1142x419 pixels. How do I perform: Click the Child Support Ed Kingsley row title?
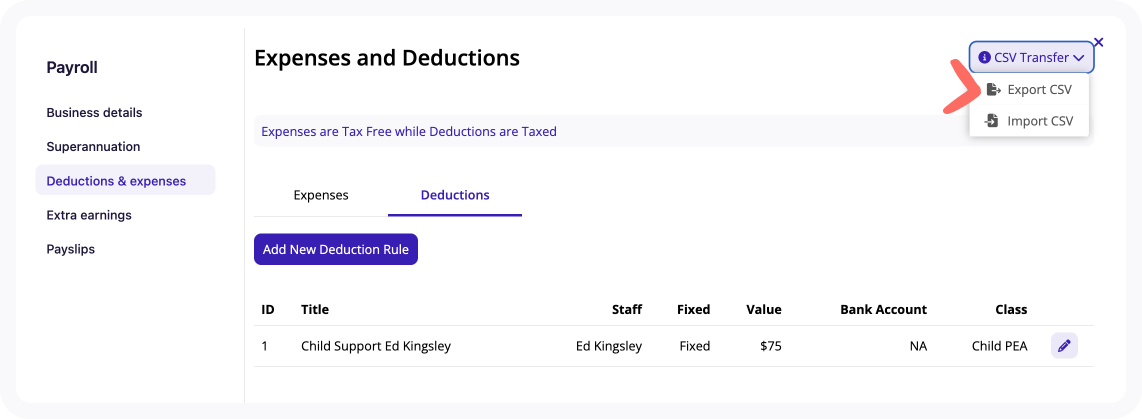pyautogui.click(x=376, y=346)
